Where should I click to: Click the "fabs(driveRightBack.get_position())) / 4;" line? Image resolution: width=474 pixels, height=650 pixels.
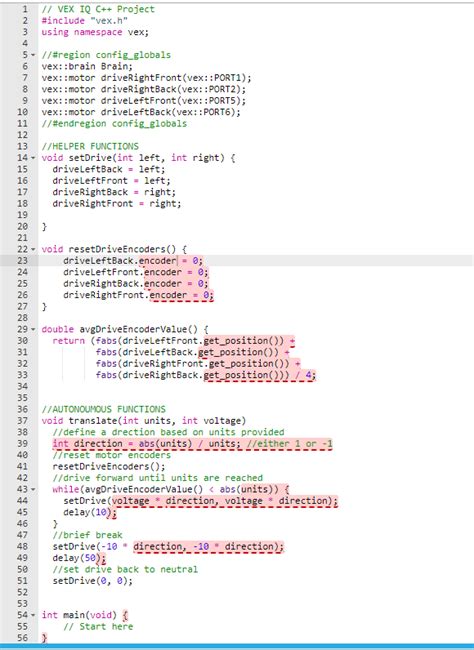tap(206, 375)
